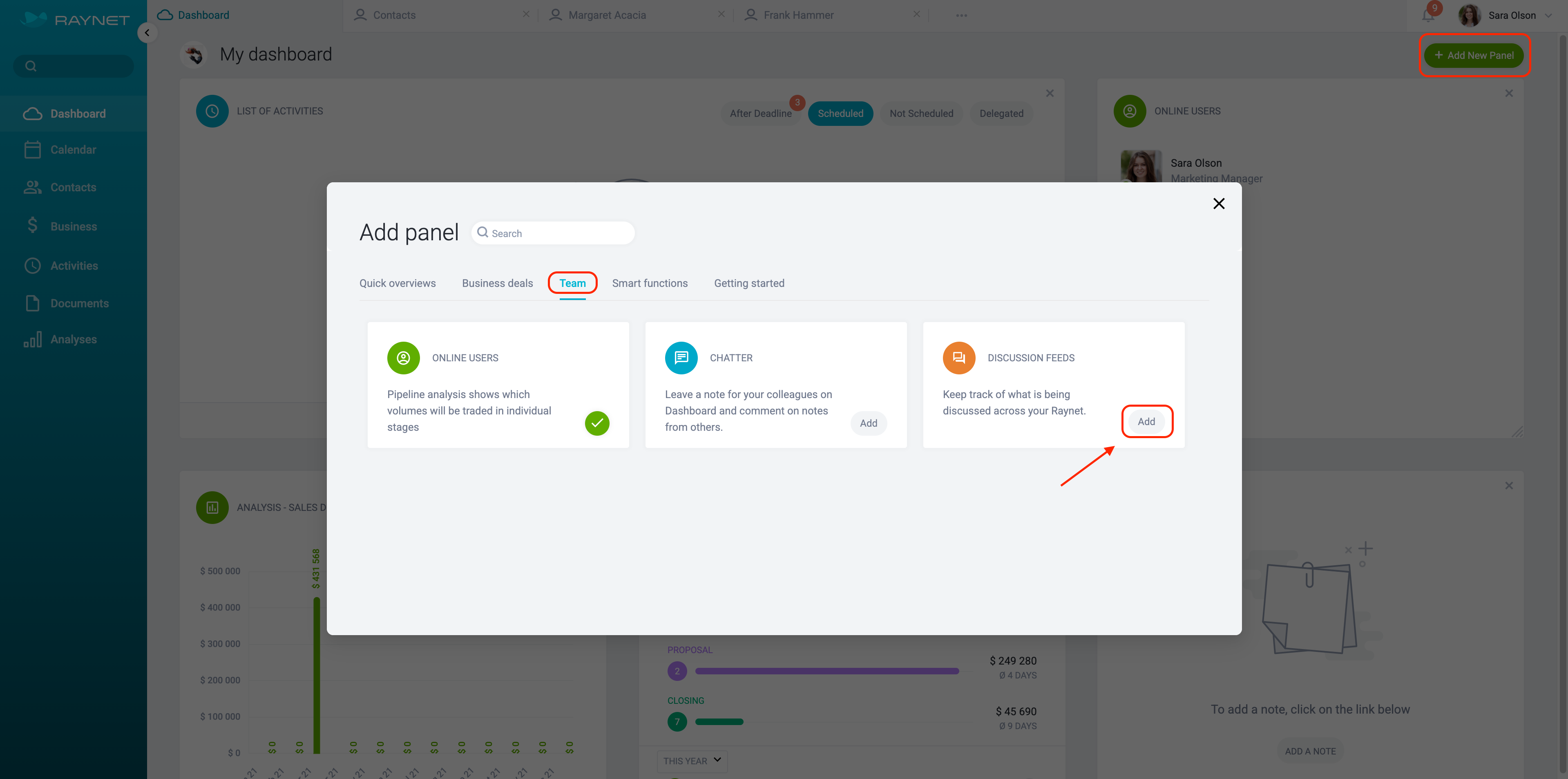
Task: Toggle the Online Users added checkmark
Action: (x=597, y=423)
